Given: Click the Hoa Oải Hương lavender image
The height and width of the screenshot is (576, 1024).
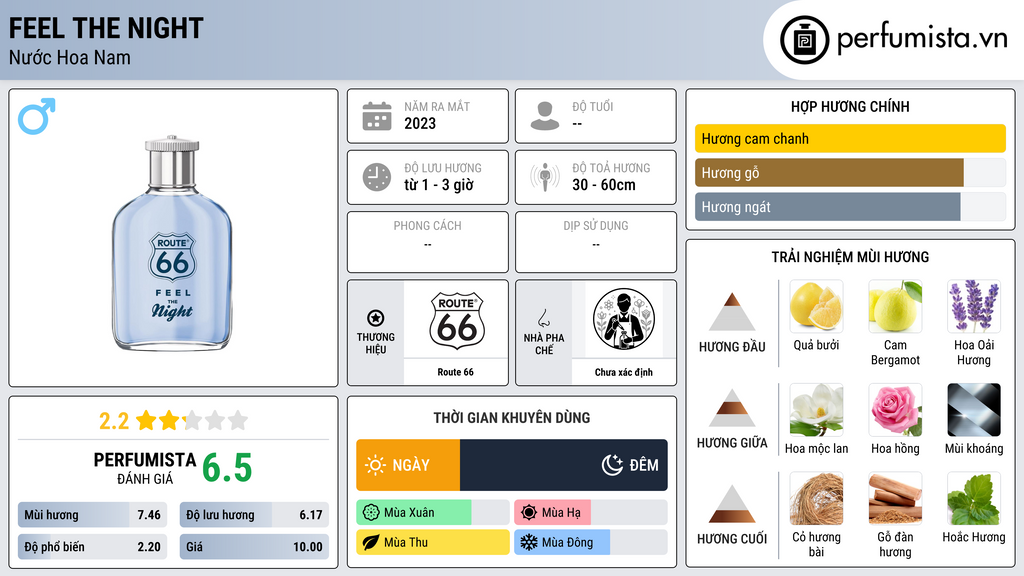Looking at the screenshot, I should click(x=974, y=306).
